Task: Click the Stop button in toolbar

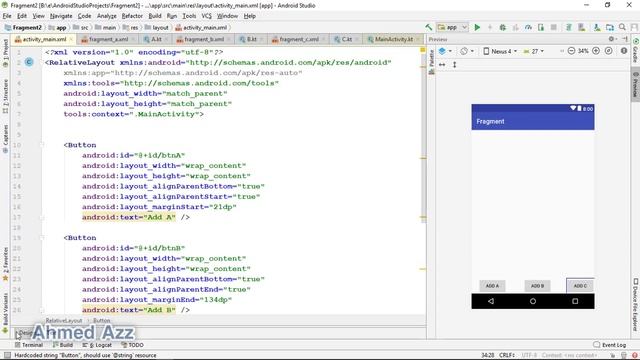Action: pyautogui.click(x=553, y=27)
